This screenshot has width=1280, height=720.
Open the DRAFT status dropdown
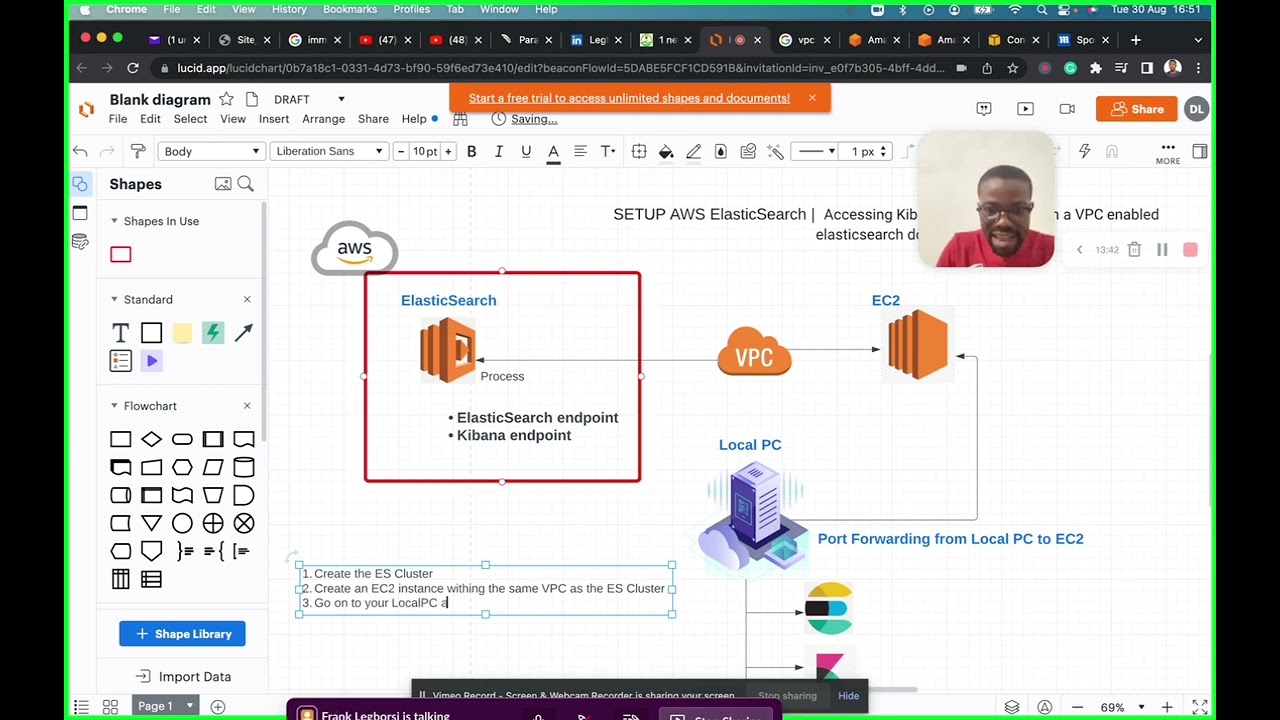pyautogui.click(x=309, y=99)
